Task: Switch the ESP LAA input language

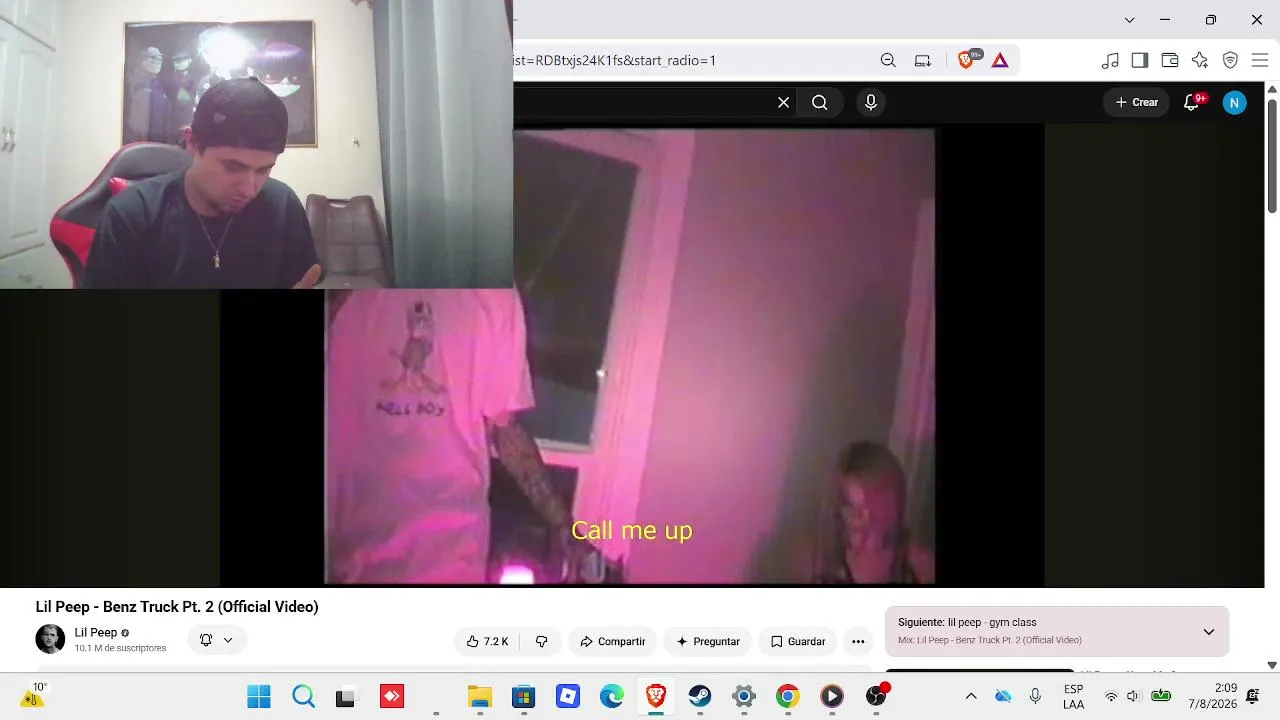Action: click(x=1074, y=696)
